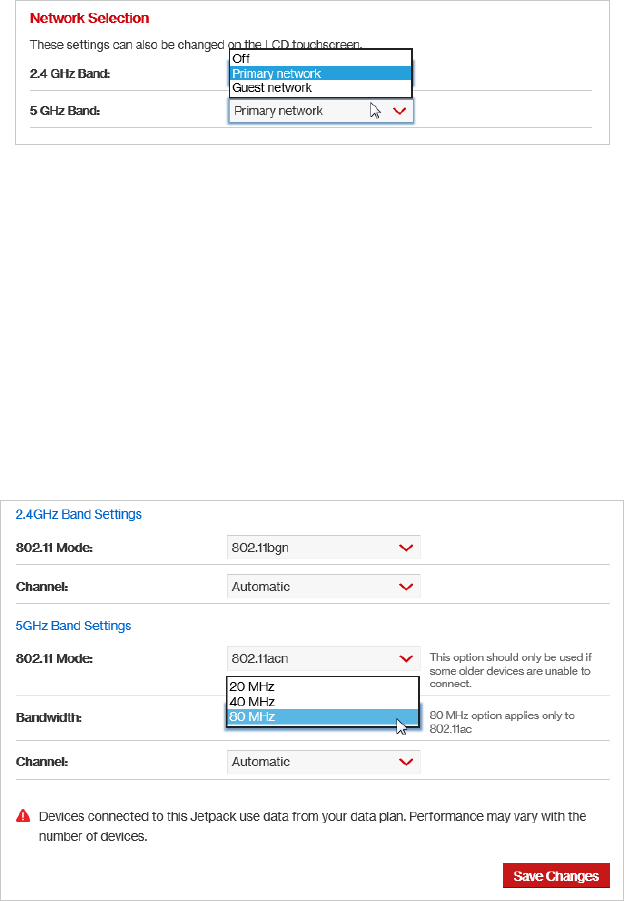Click the red chevron beside 802.11acn

point(406,659)
